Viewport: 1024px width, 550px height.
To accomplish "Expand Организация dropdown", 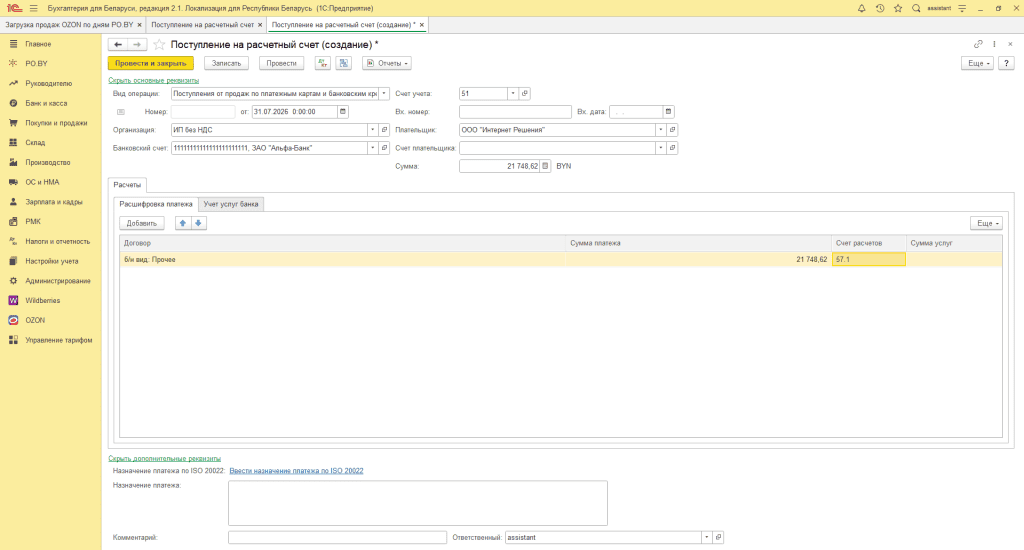I will 372,130.
